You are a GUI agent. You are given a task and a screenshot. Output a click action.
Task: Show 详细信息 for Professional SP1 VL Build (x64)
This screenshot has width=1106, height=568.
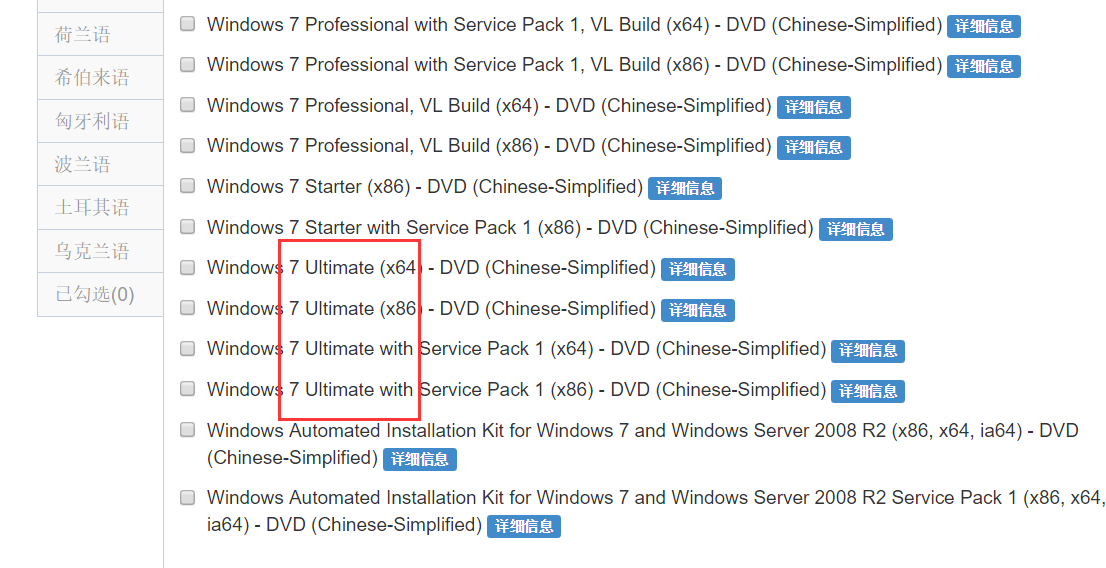pos(984,26)
